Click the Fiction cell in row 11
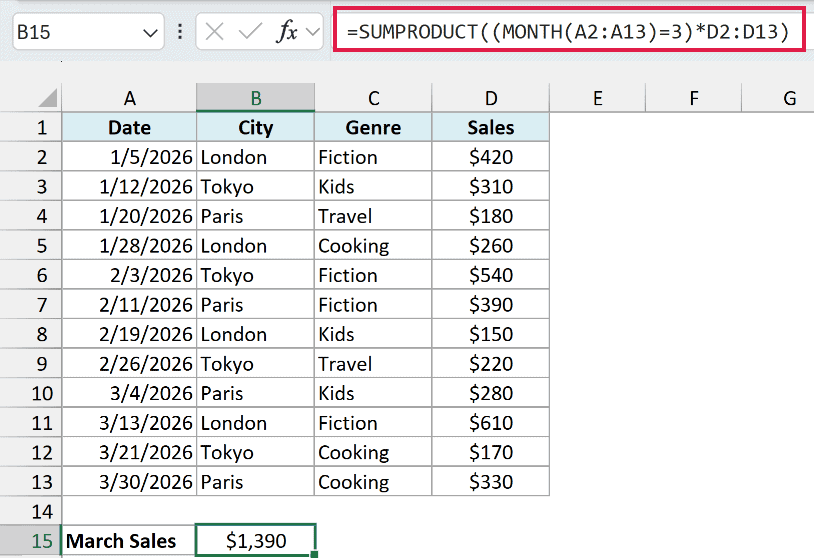 tap(373, 423)
